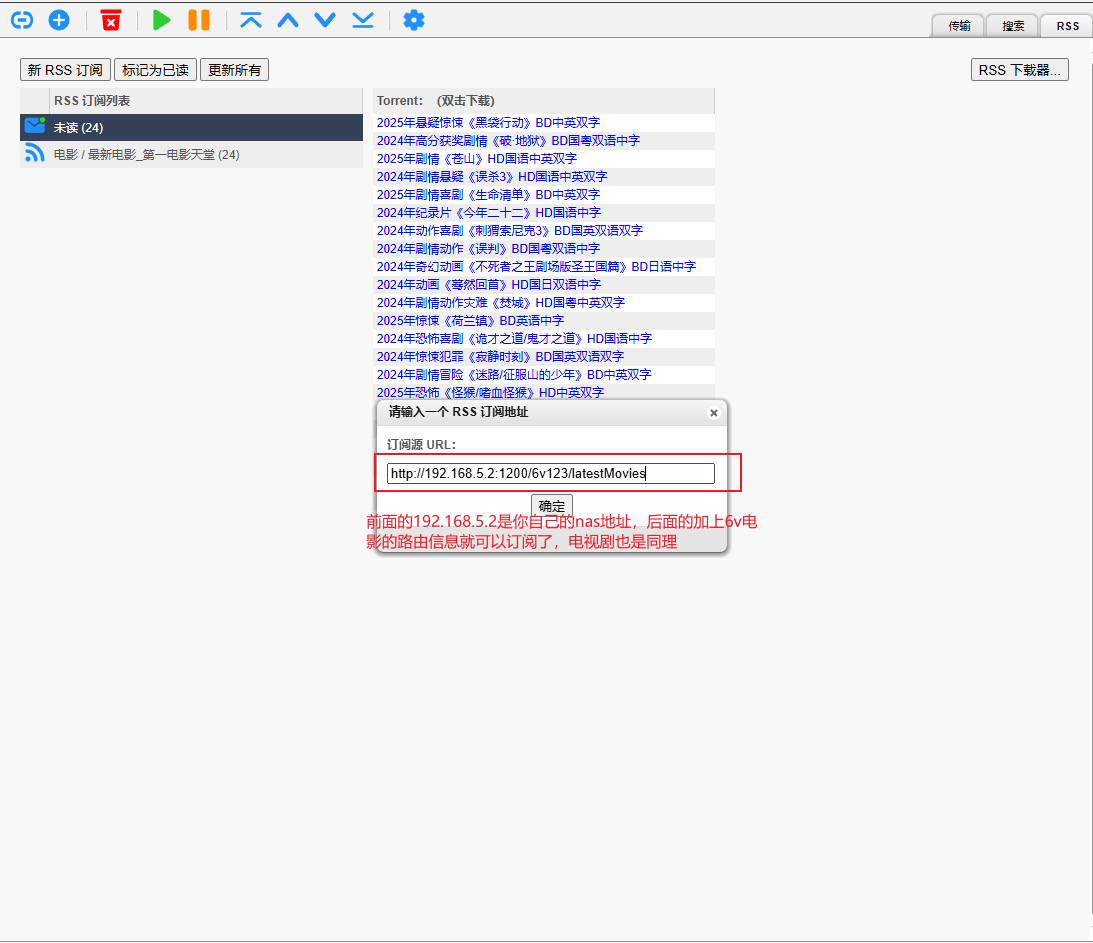
Task: Click the 2025年剧情《苍山》 torrent link
Action: pyautogui.click(x=476, y=158)
